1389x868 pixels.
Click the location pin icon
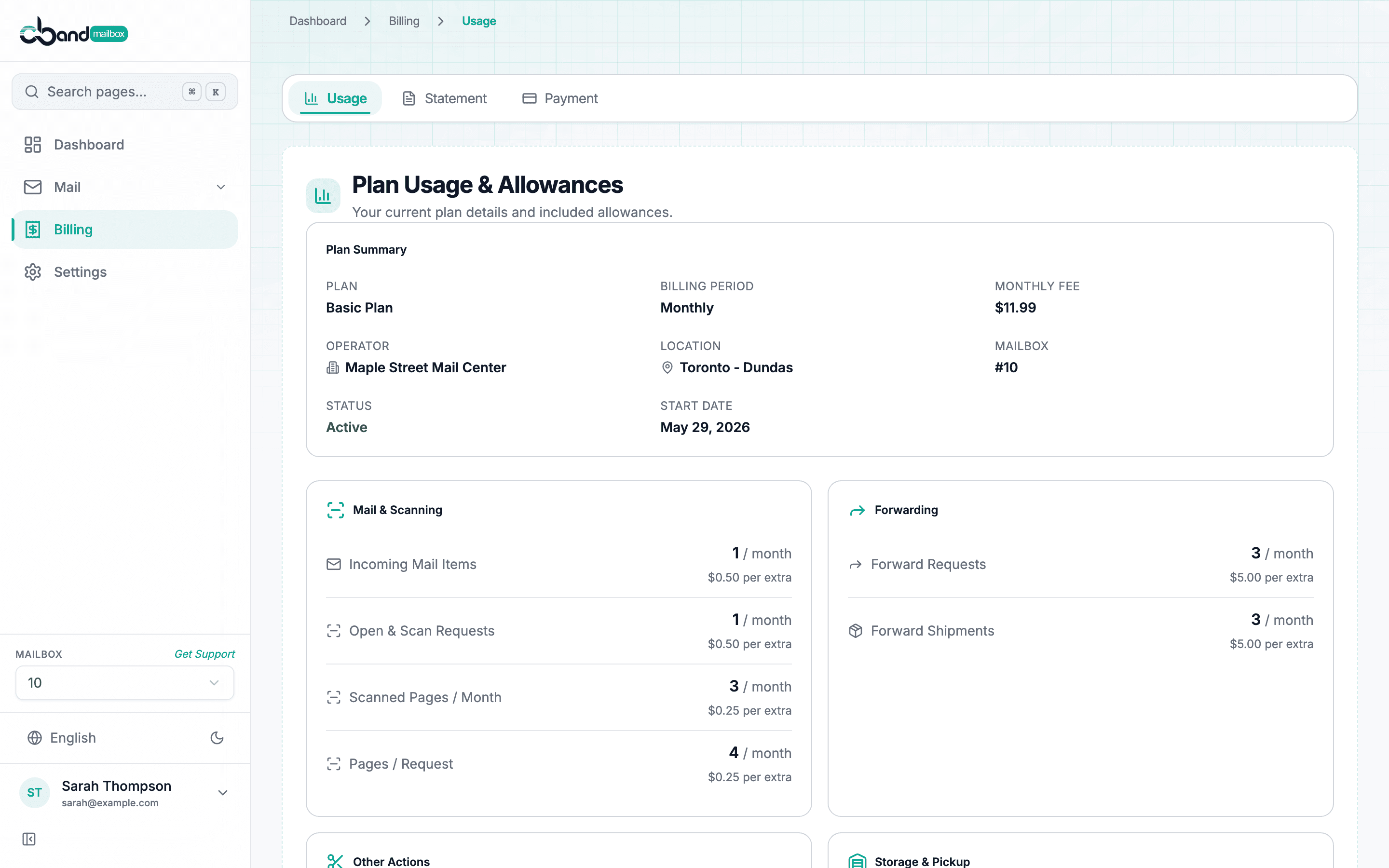pyautogui.click(x=667, y=367)
